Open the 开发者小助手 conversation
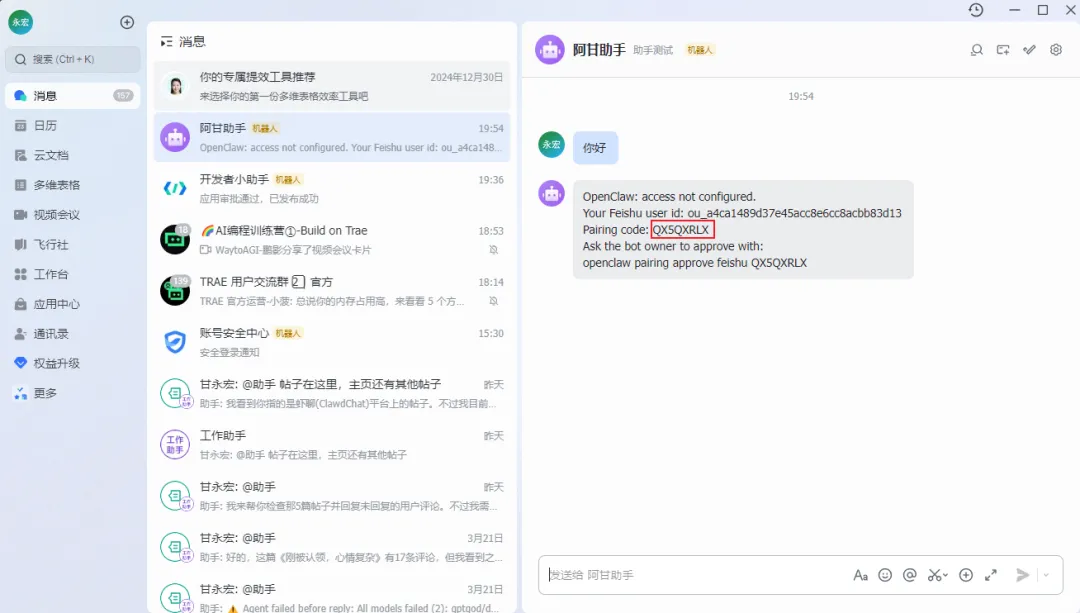1080x613 pixels. [332, 189]
